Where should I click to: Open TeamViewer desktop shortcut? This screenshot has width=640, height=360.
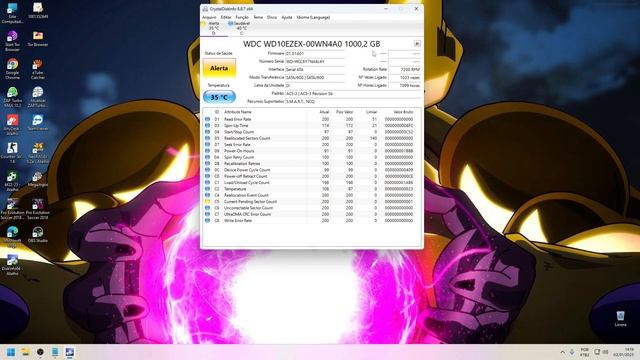(x=38, y=122)
